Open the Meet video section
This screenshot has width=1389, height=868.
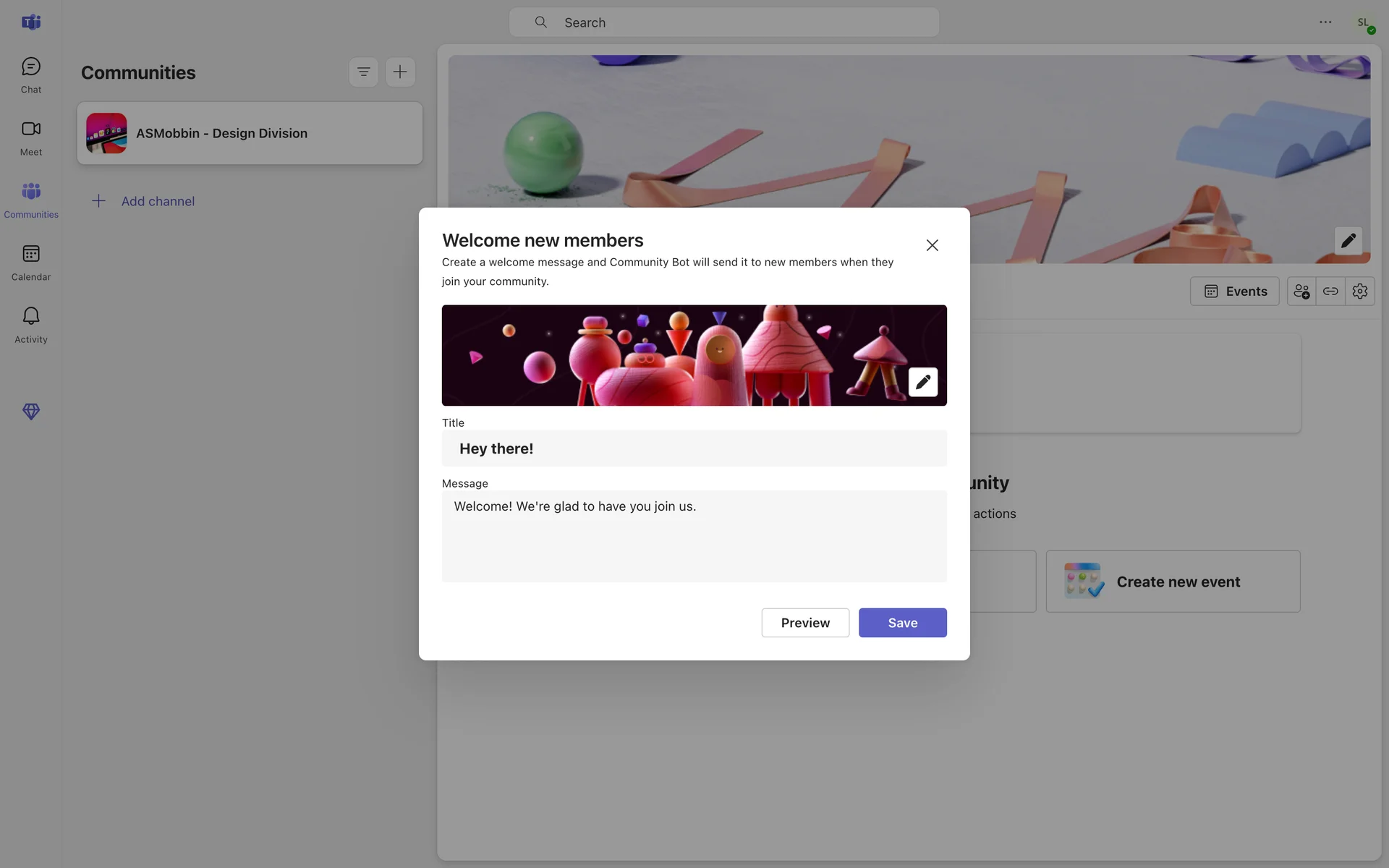tap(31, 137)
